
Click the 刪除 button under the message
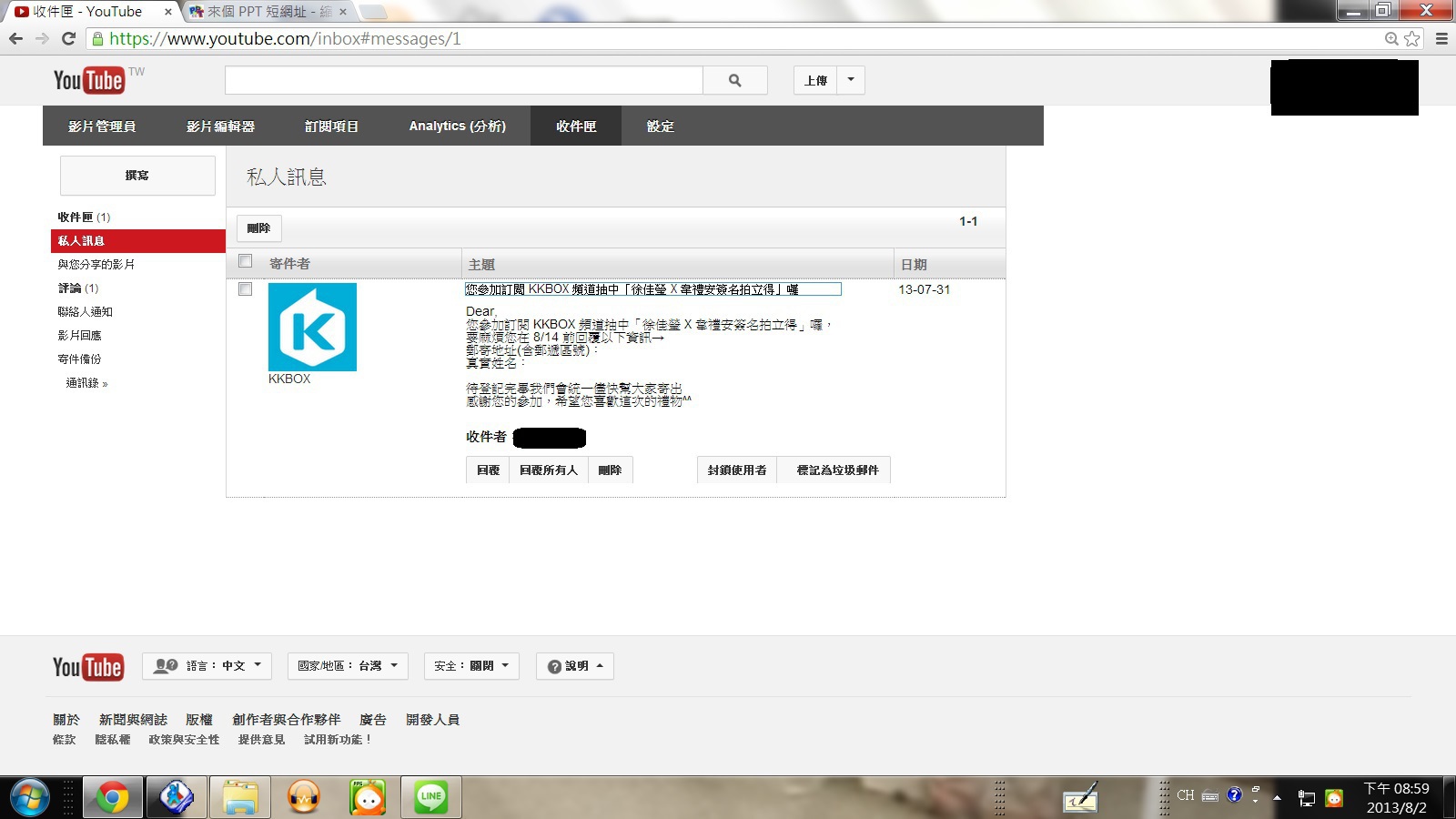[610, 470]
